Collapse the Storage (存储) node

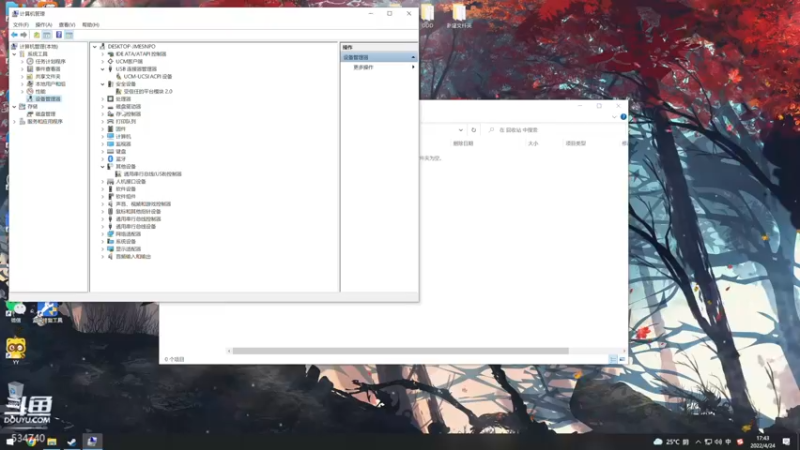point(14,107)
